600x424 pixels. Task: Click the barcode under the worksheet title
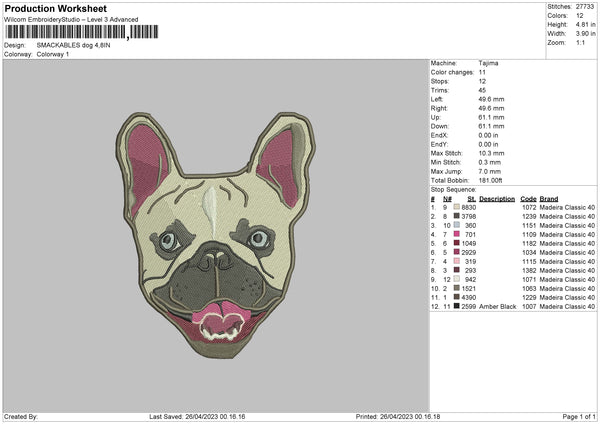point(81,32)
